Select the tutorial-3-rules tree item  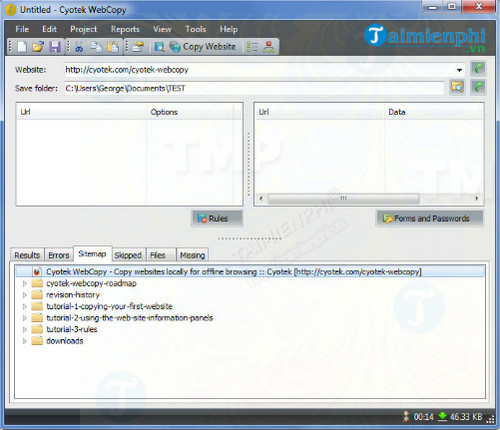(72, 329)
